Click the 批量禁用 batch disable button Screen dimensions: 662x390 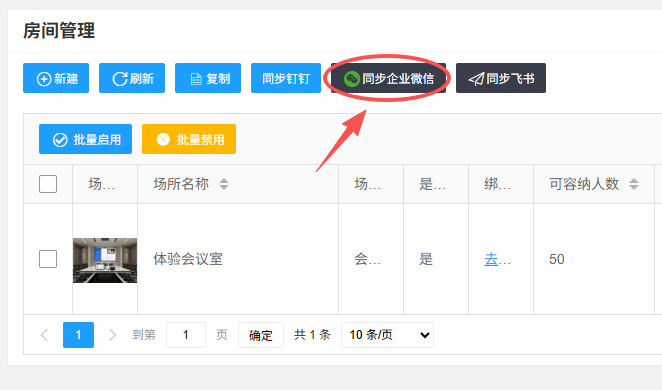(189, 139)
